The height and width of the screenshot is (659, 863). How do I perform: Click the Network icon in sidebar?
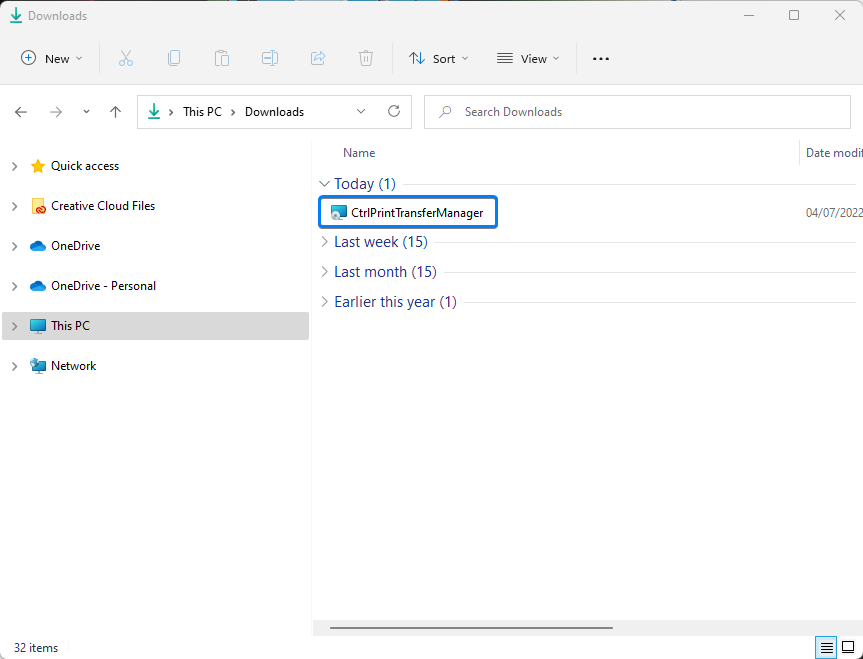point(38,366)
